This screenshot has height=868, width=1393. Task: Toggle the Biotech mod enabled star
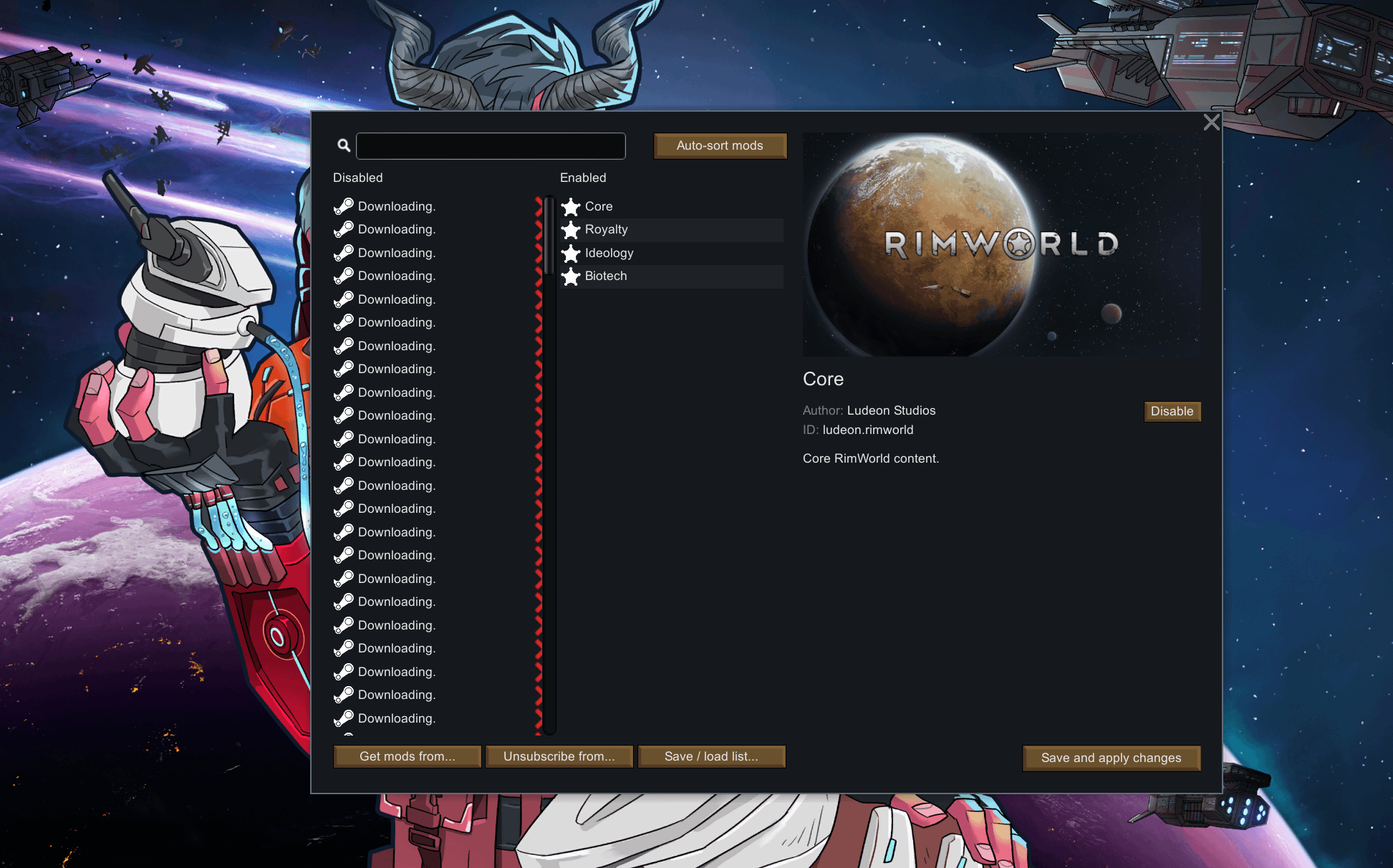[571, 276]
